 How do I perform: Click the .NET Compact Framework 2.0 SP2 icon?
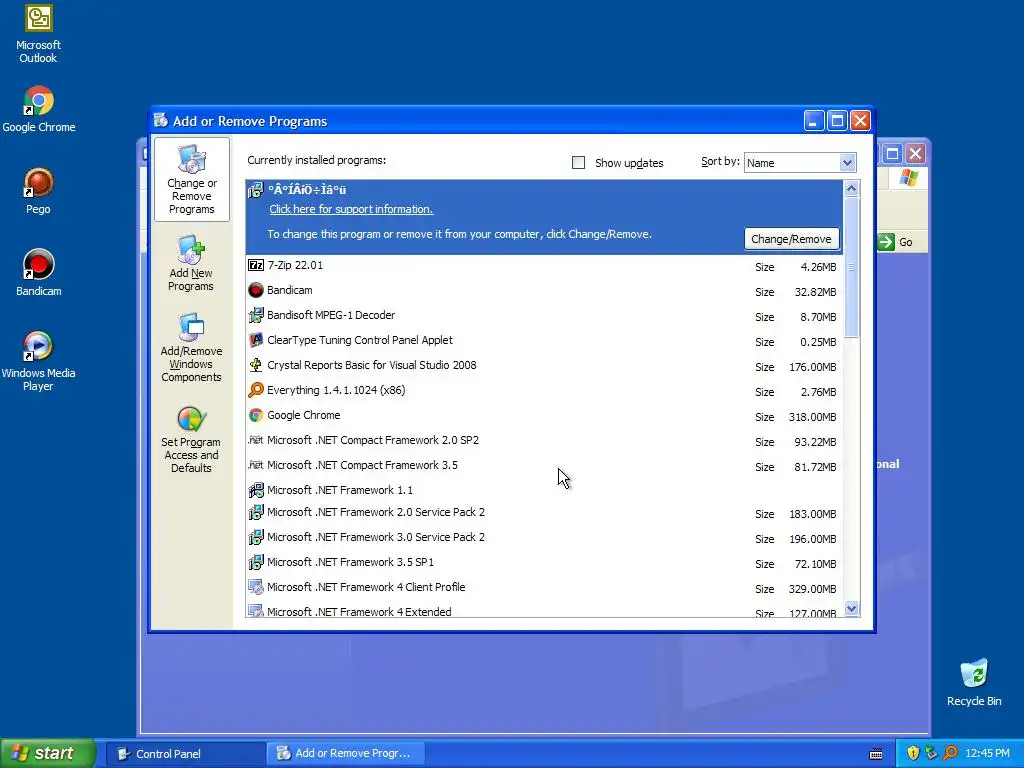pos(256,440)
